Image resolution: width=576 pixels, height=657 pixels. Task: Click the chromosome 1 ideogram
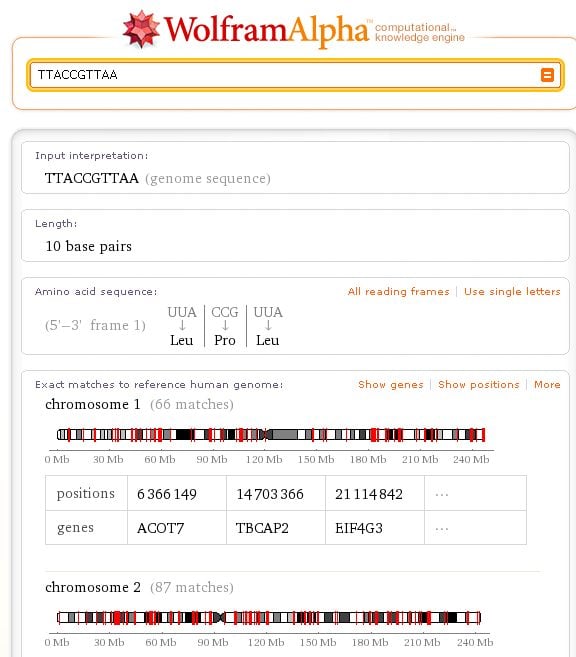(x=271, y=435)
